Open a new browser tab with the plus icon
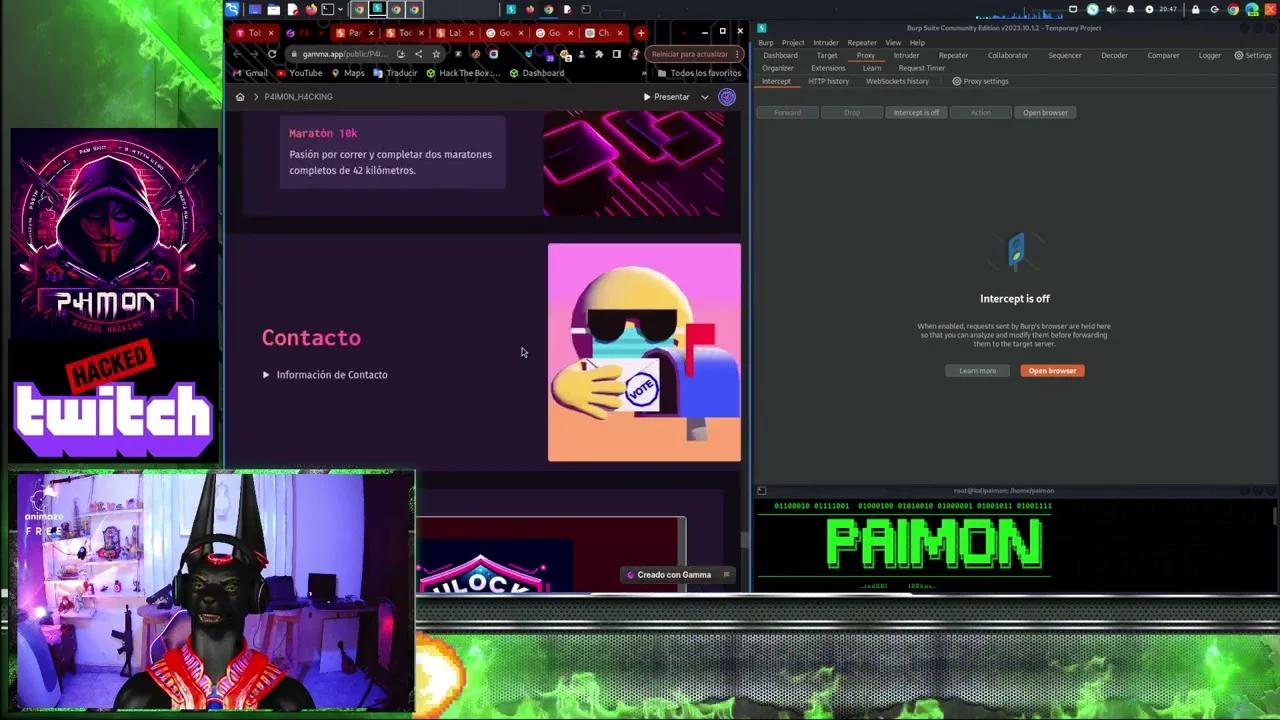This screenshot has width=1280, height=720. [x=641, y=33]
